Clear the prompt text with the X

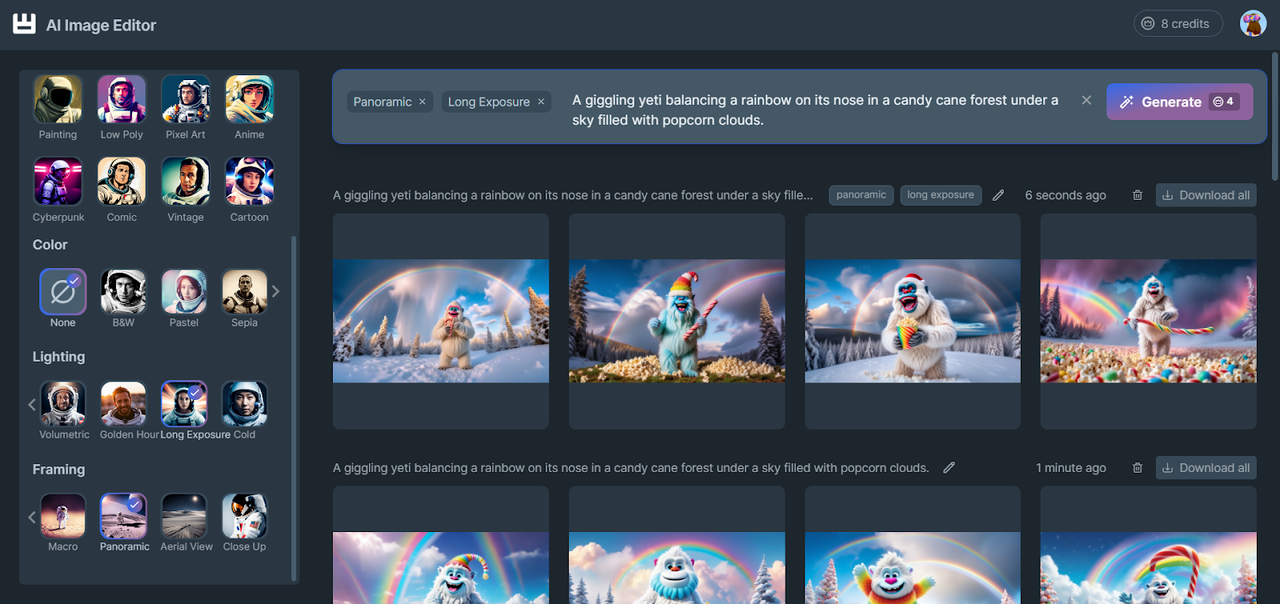(x=1086, y=100)
